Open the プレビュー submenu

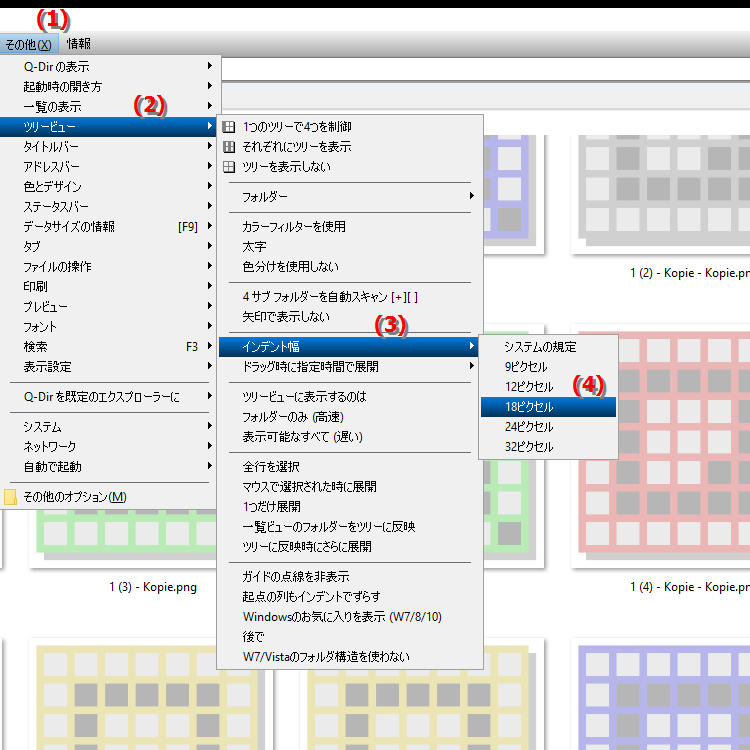(109, 307)
